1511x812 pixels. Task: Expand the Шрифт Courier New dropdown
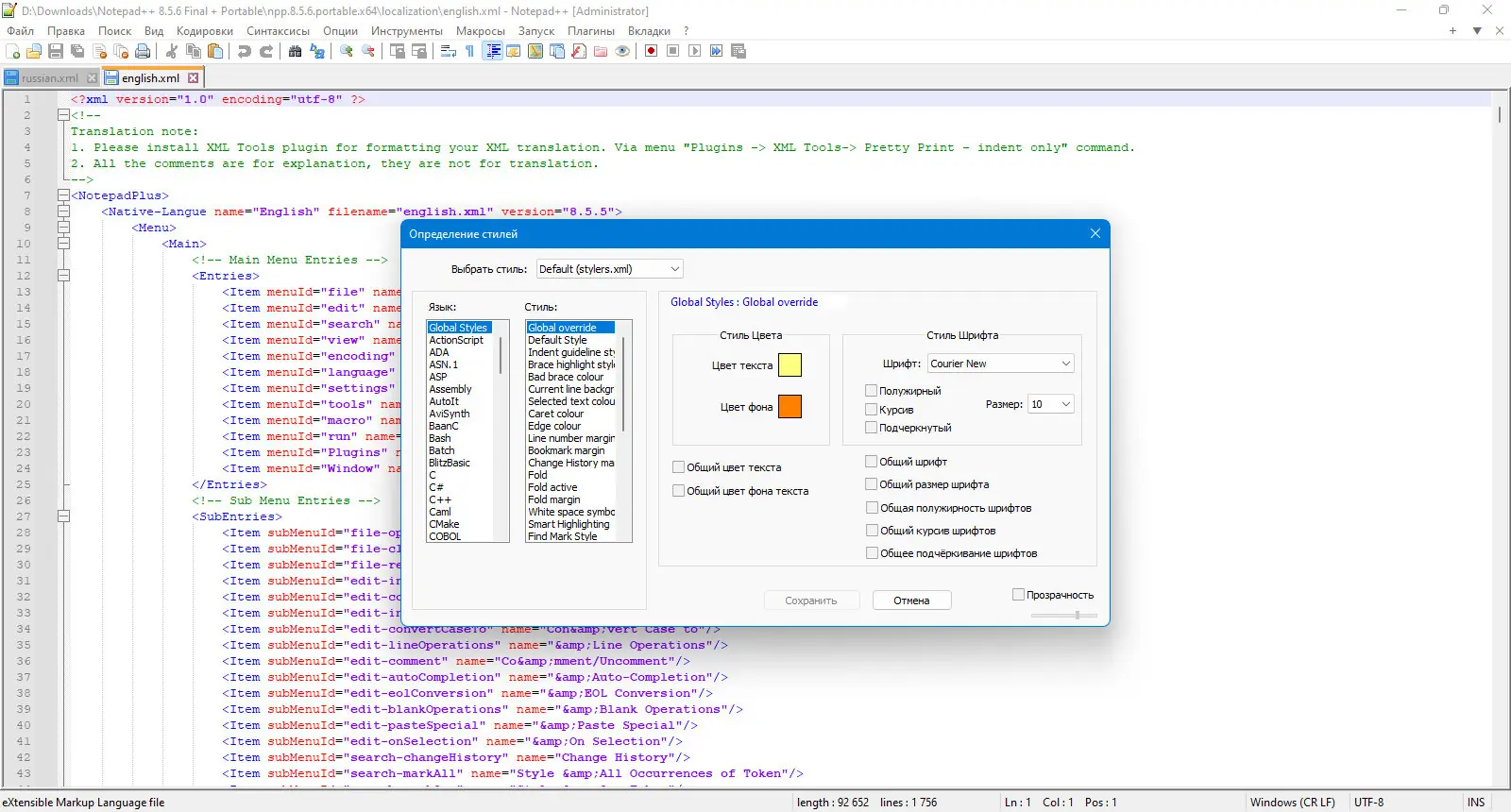[x=1000, y=364]
